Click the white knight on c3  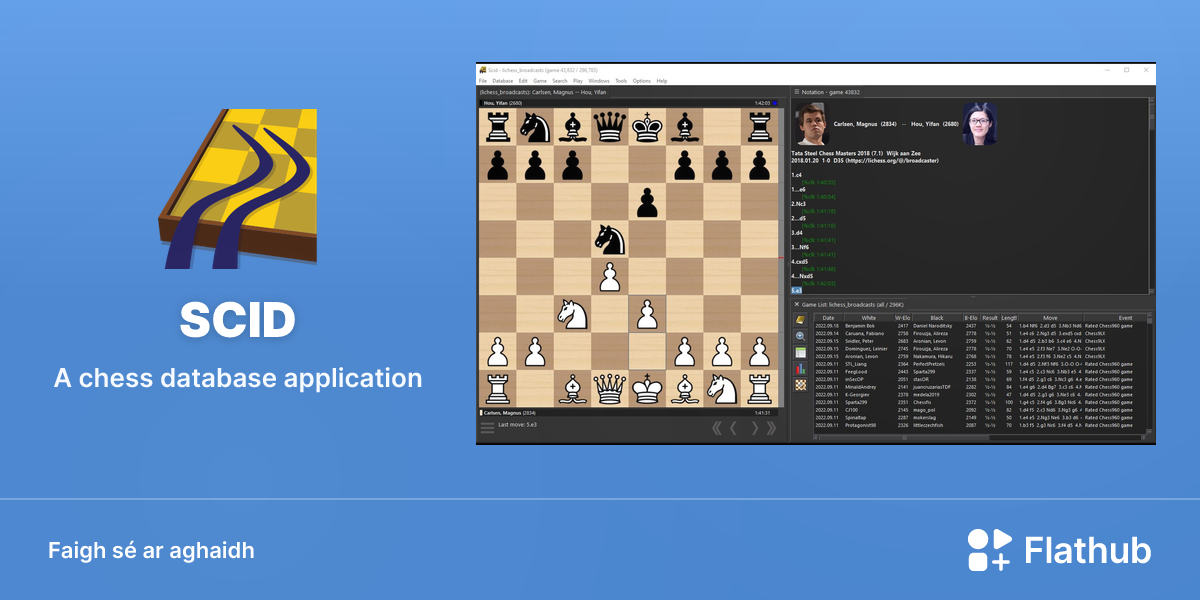coord(572,313)
